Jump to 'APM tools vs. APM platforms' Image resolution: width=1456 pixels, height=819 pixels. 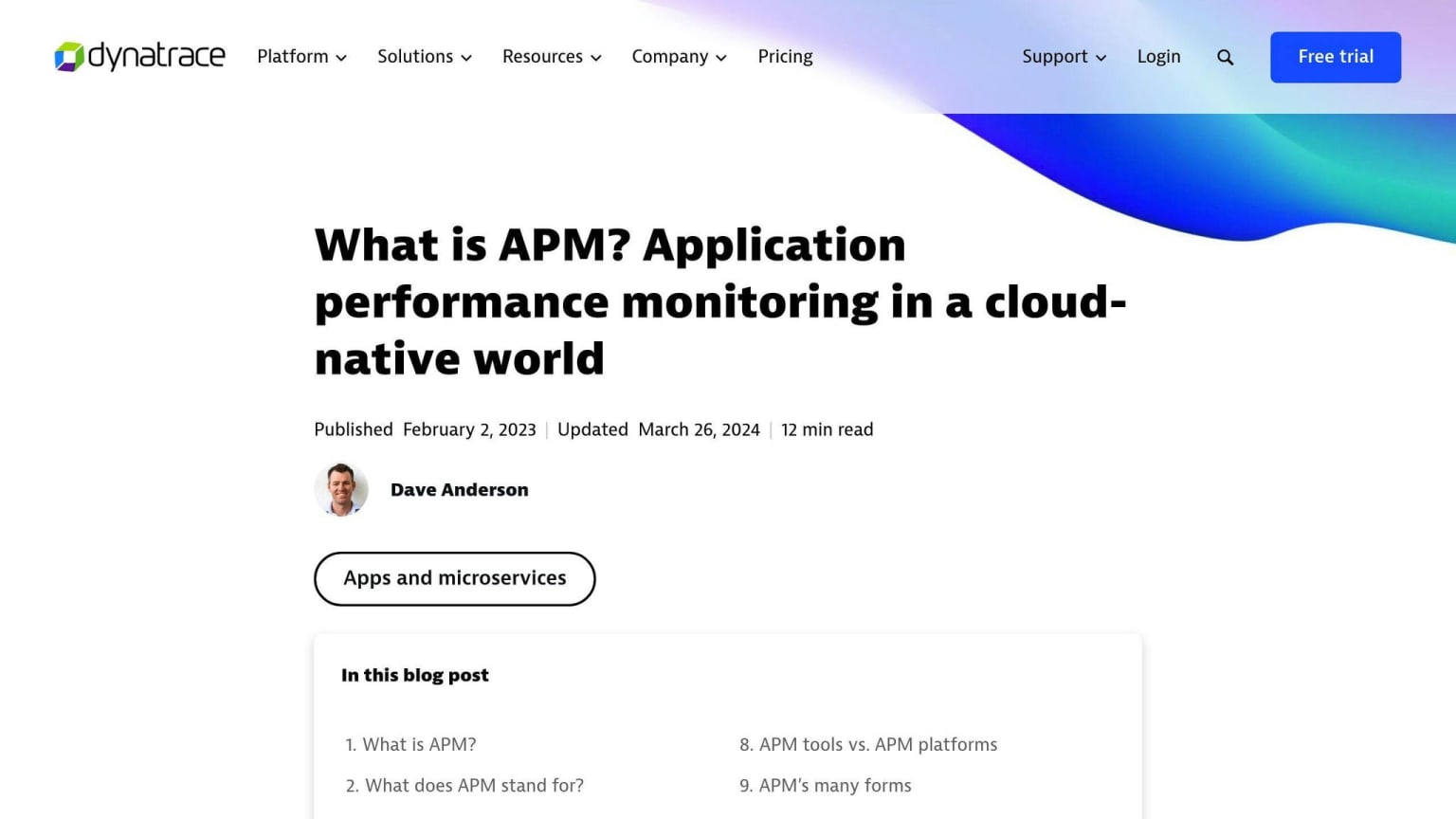pyautogui.click(x=878, y=745)
